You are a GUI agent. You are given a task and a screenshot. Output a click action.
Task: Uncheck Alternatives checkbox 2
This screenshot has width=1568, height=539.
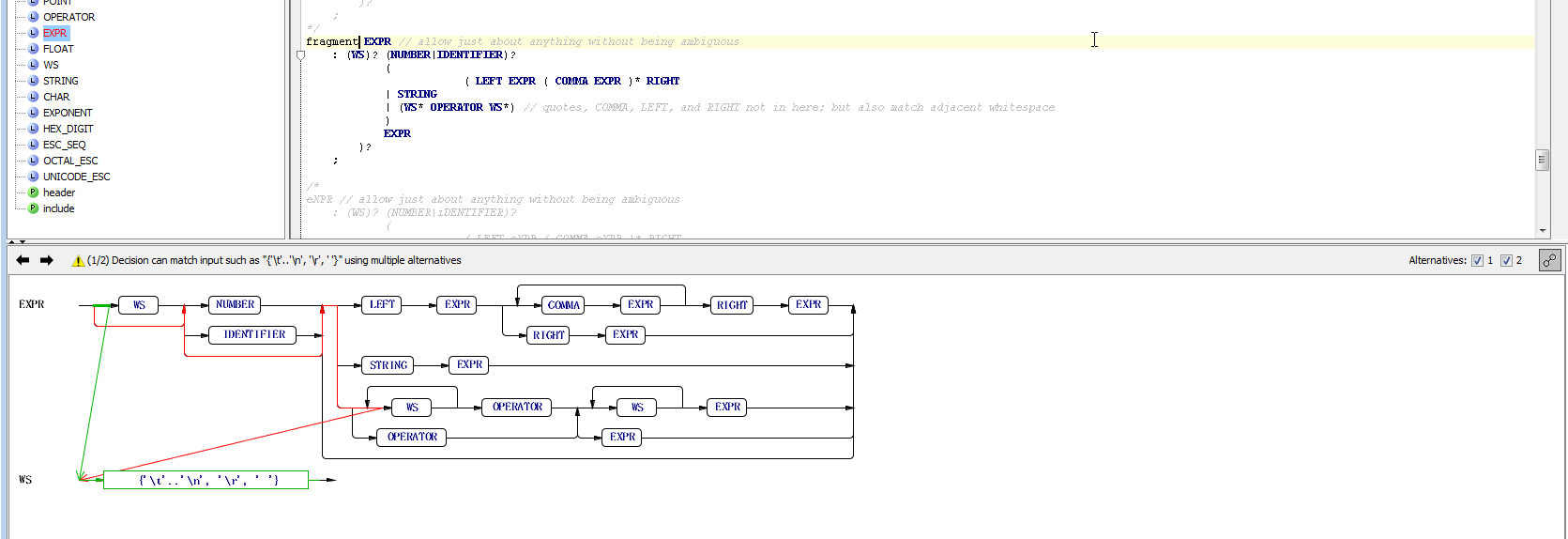(x=1506, y=261)
